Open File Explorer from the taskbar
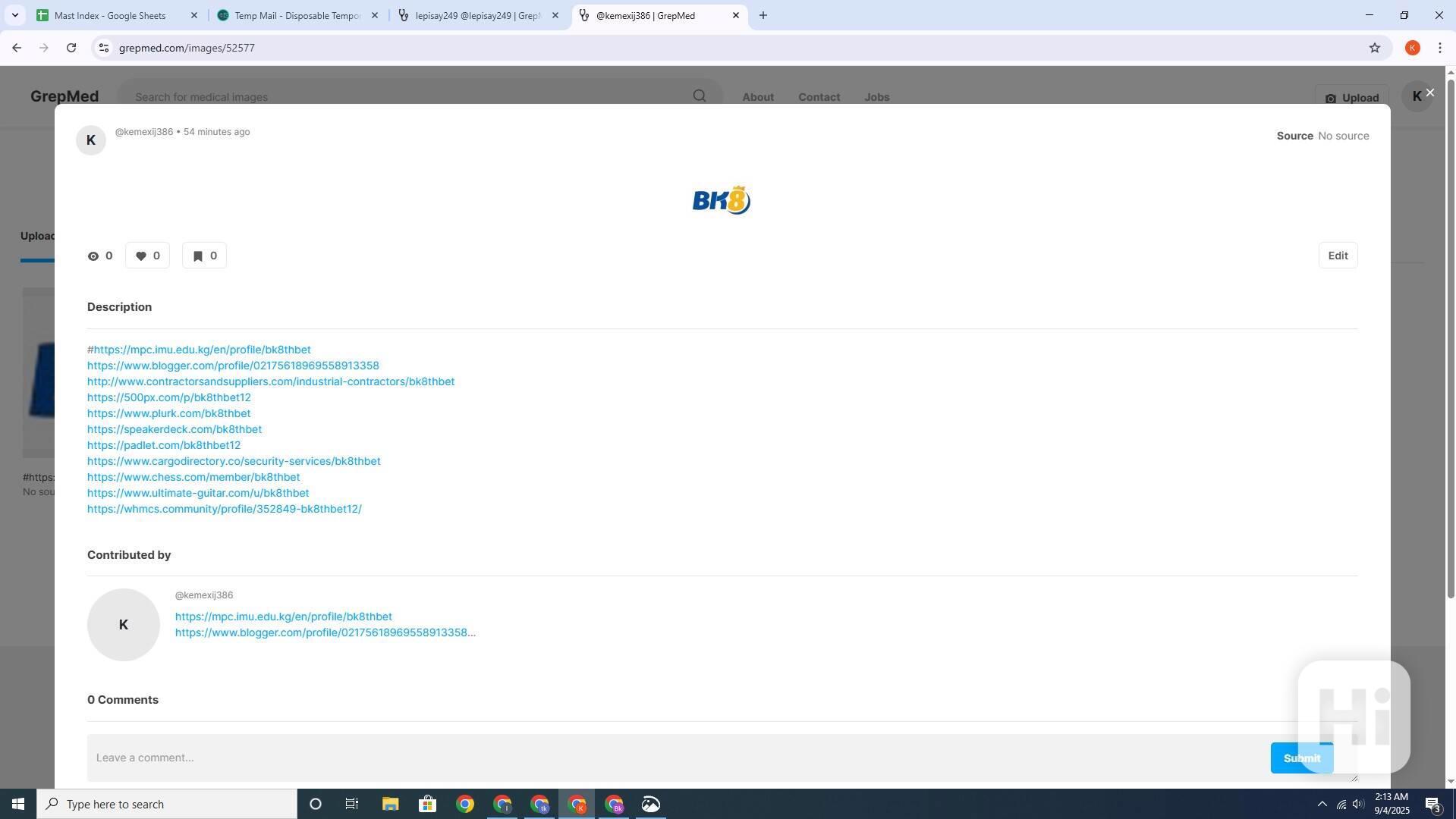 pos(390,804)
